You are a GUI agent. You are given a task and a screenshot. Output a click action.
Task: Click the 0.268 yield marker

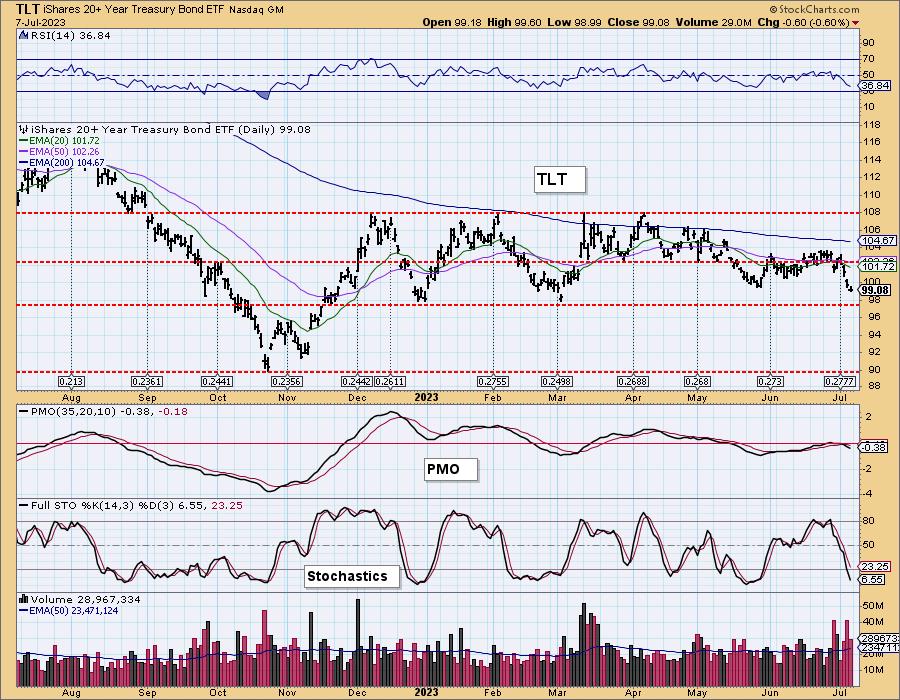click(697, 382)
